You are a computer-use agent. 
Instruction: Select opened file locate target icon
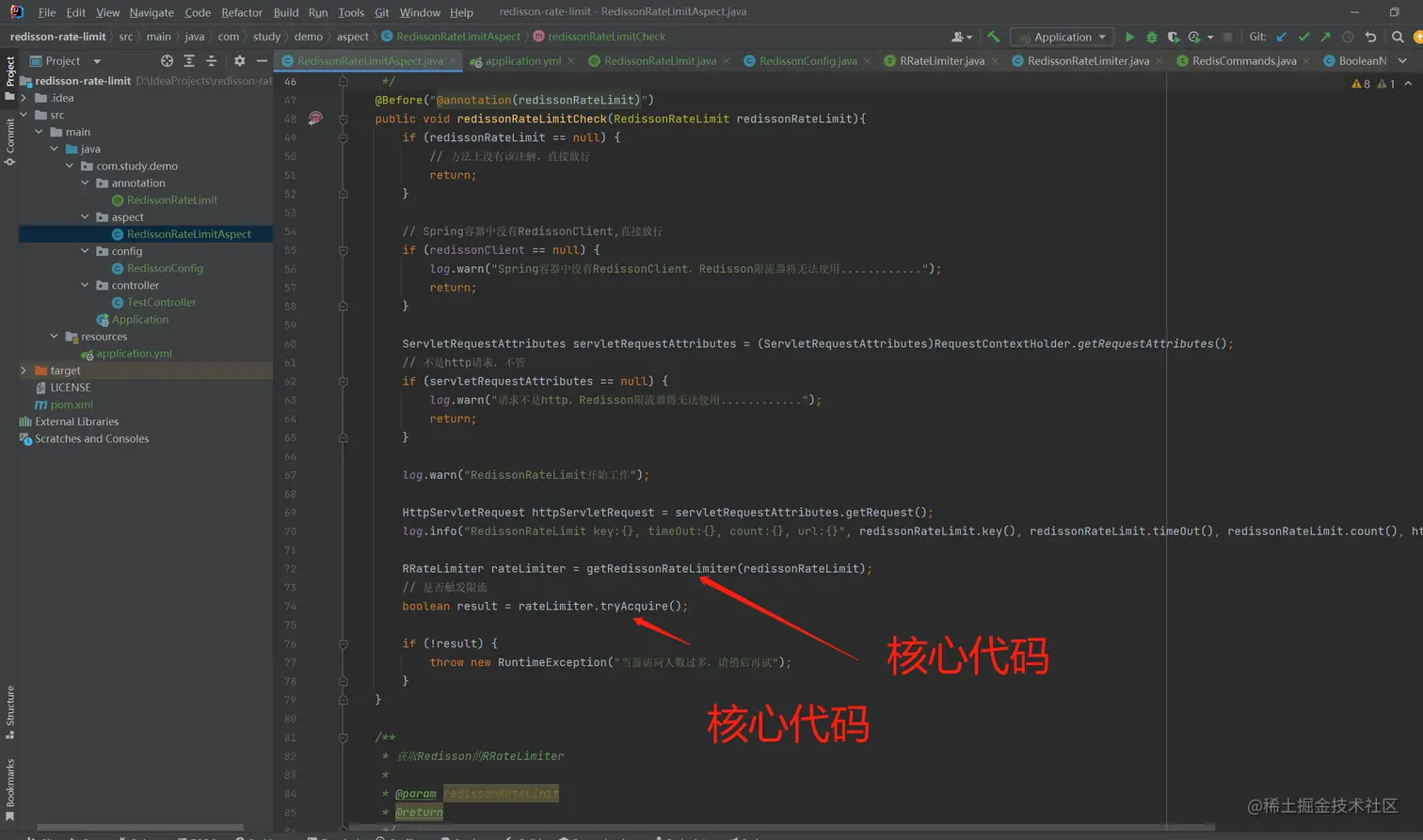(x=167, y=60)
